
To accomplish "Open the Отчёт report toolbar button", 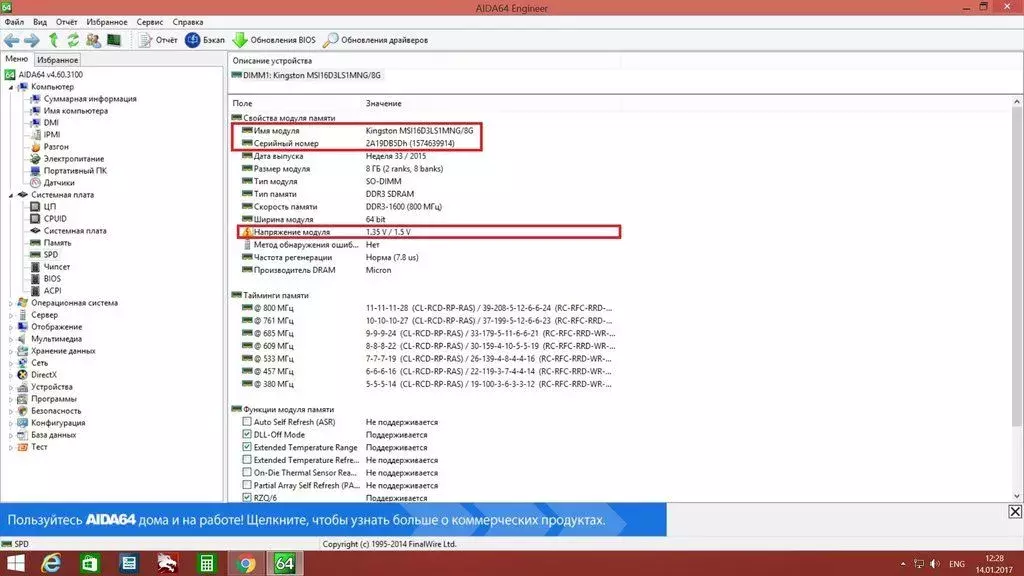I will 158,40.
